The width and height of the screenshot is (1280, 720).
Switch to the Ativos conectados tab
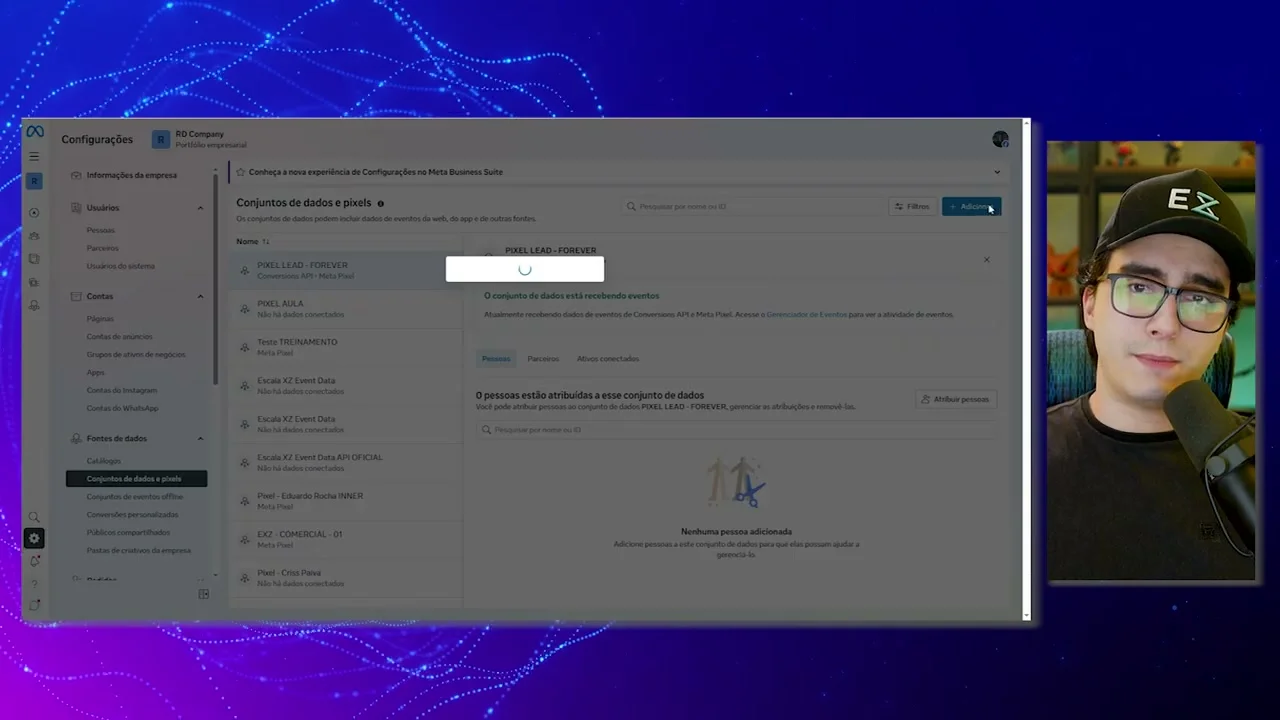pyautogui.click(x=608, y=358)
